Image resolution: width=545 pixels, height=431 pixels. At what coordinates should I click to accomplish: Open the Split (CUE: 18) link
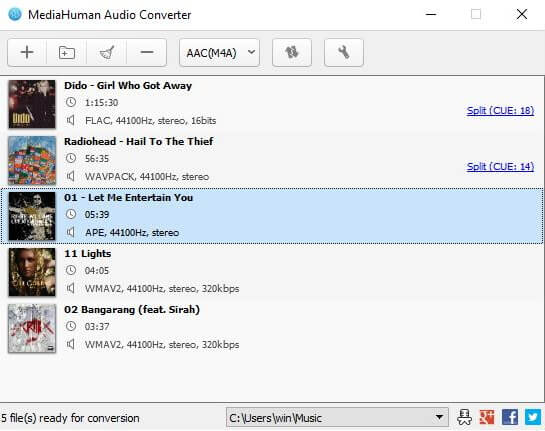(501, 111)
